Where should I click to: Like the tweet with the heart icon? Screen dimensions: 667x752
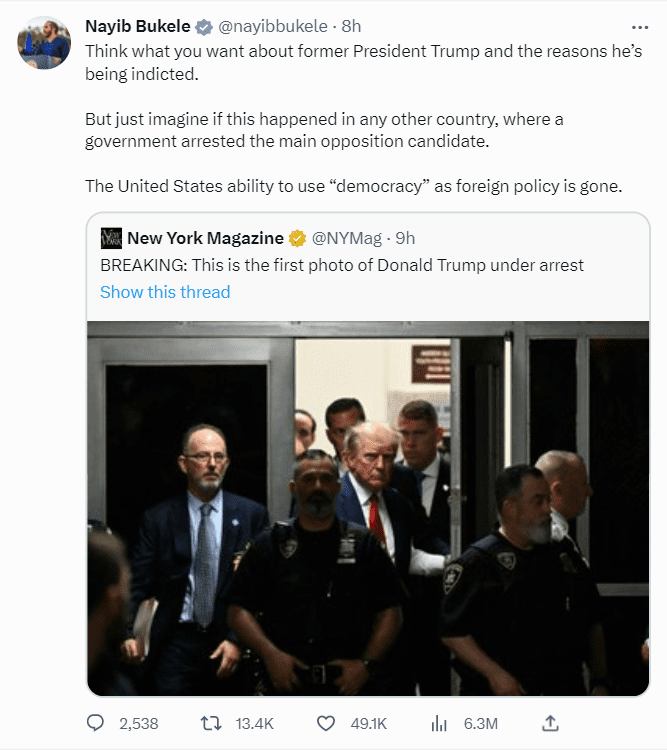click(x=324, y=723)
